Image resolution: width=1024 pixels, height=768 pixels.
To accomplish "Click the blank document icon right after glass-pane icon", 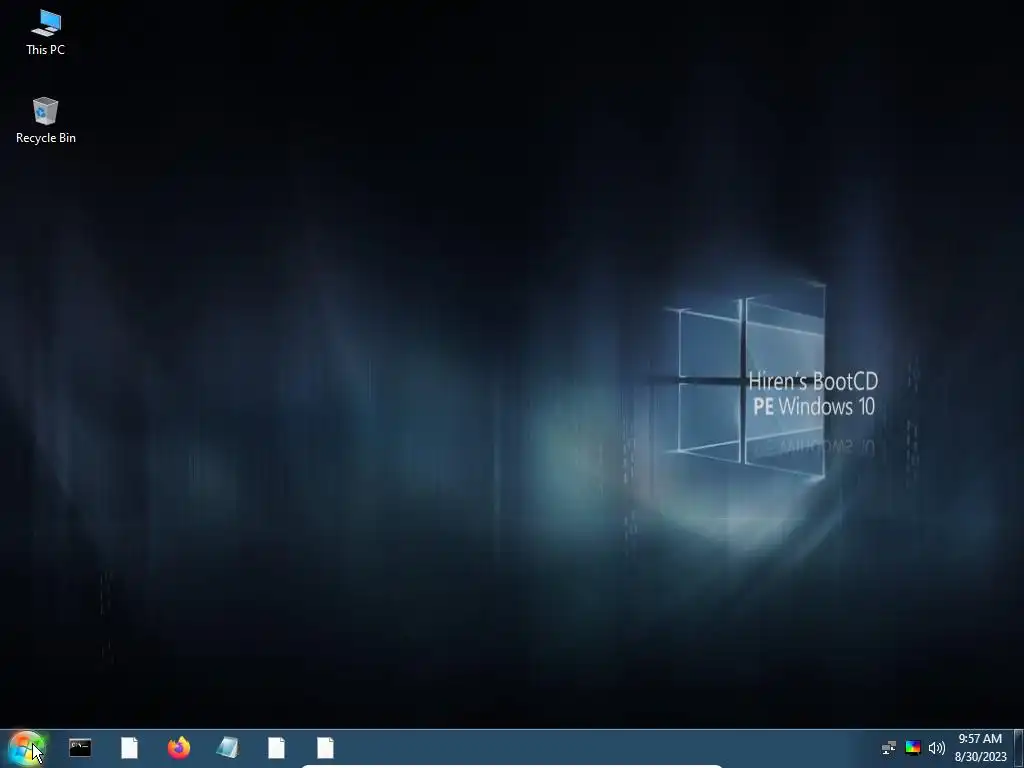I will (276, 748).
